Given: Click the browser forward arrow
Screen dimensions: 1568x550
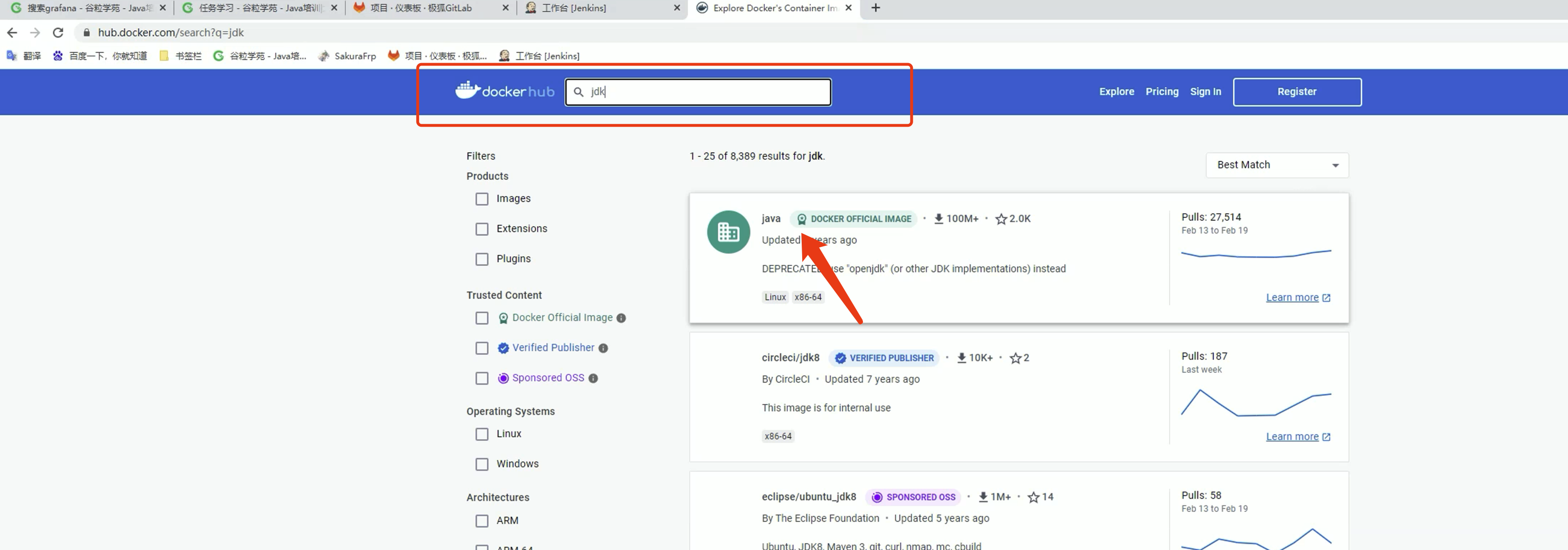Looking at the screenshot, I should (x=35, y=33).
